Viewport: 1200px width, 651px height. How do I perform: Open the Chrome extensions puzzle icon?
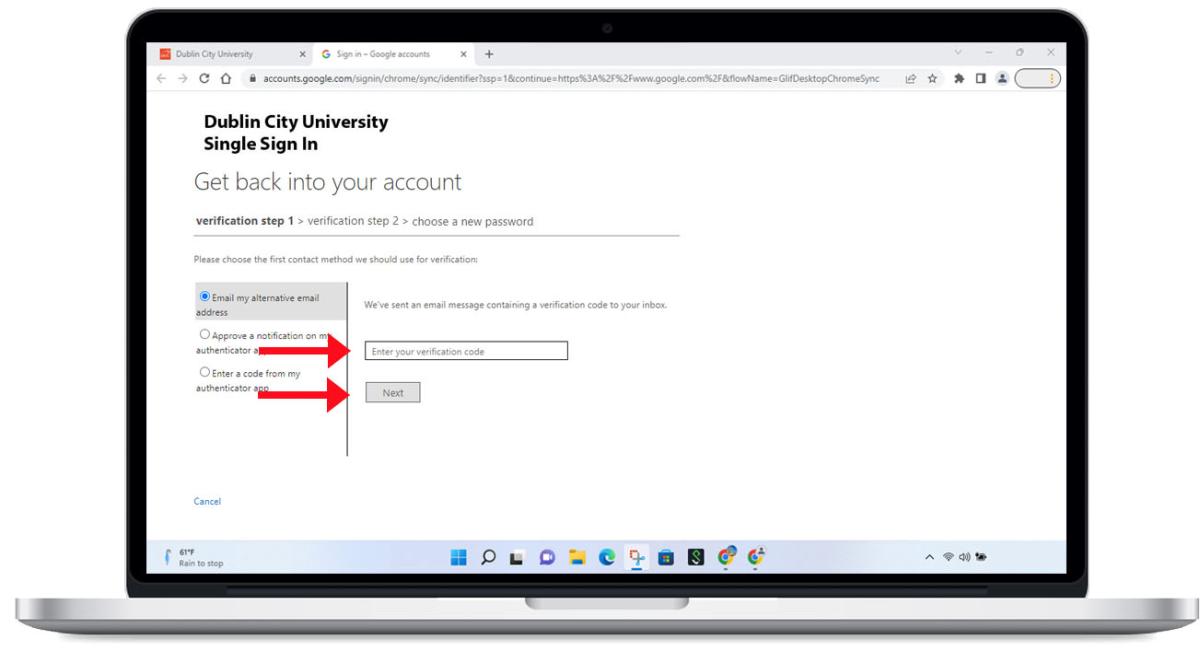[x=961, y=78]
